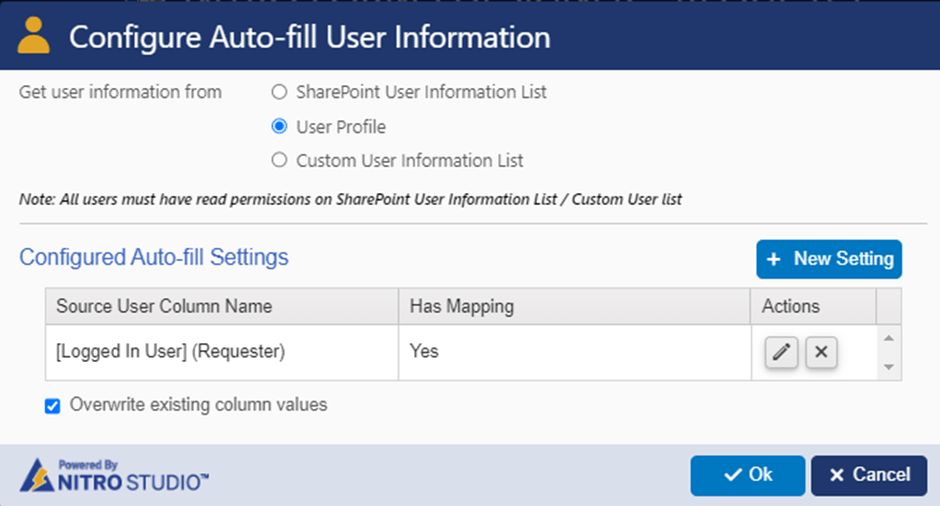Add a New Setting

click(829, 259)
